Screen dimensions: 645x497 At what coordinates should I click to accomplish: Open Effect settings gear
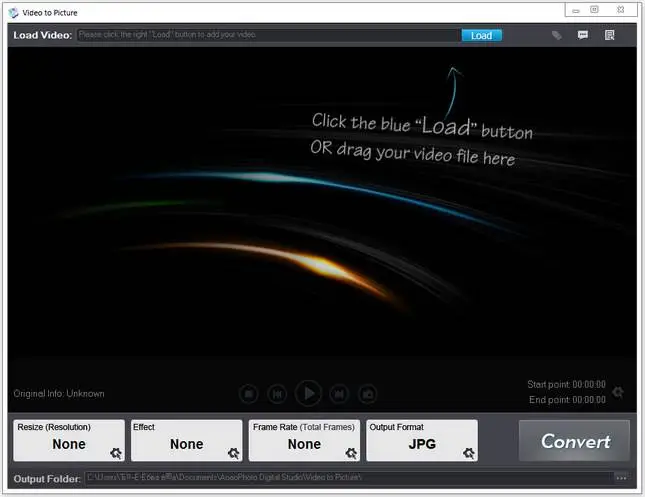pos(234,453)
